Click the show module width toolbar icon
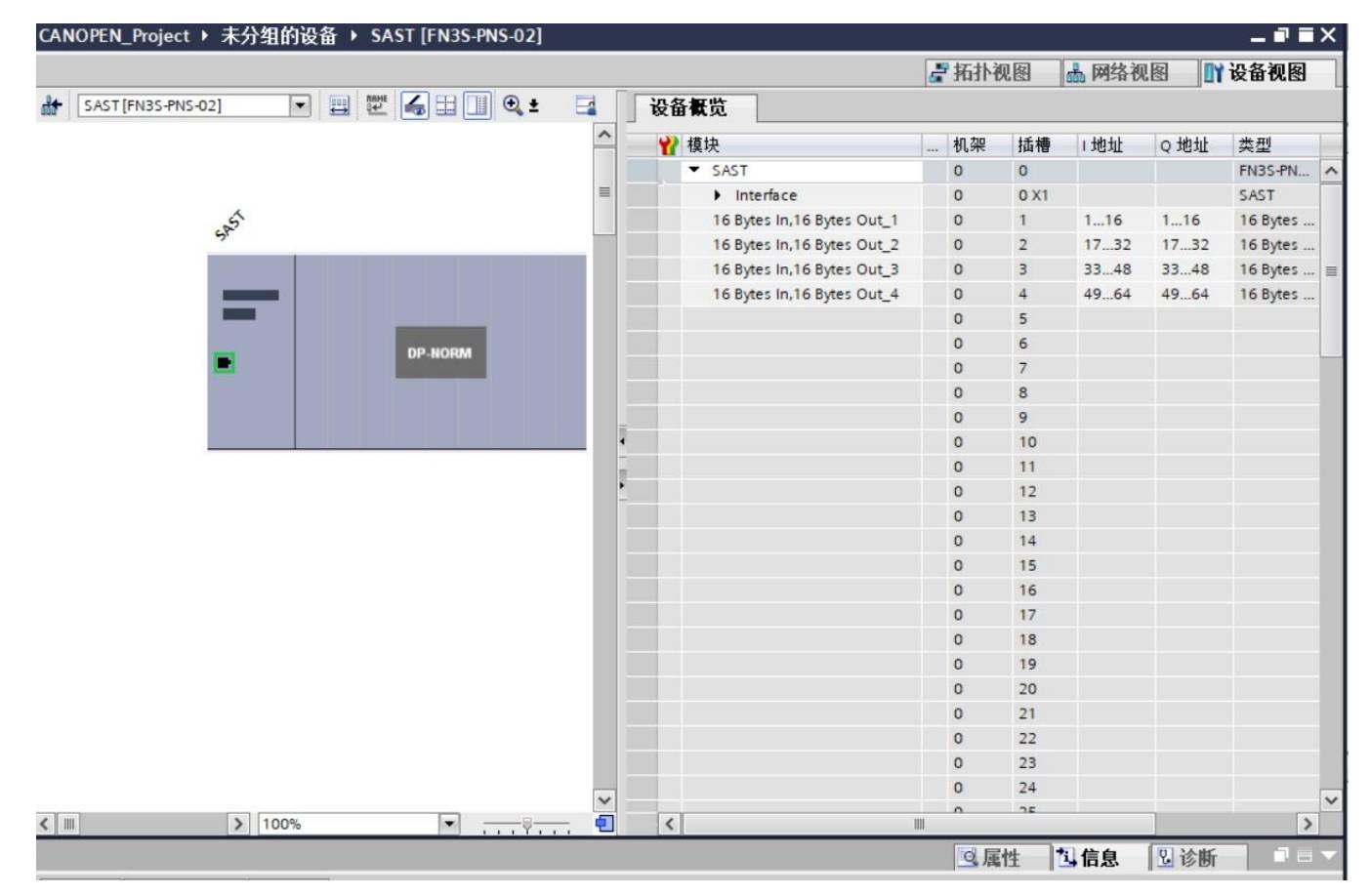The height and width of the screenshot is (896, 1371). (x=339, y=105)
